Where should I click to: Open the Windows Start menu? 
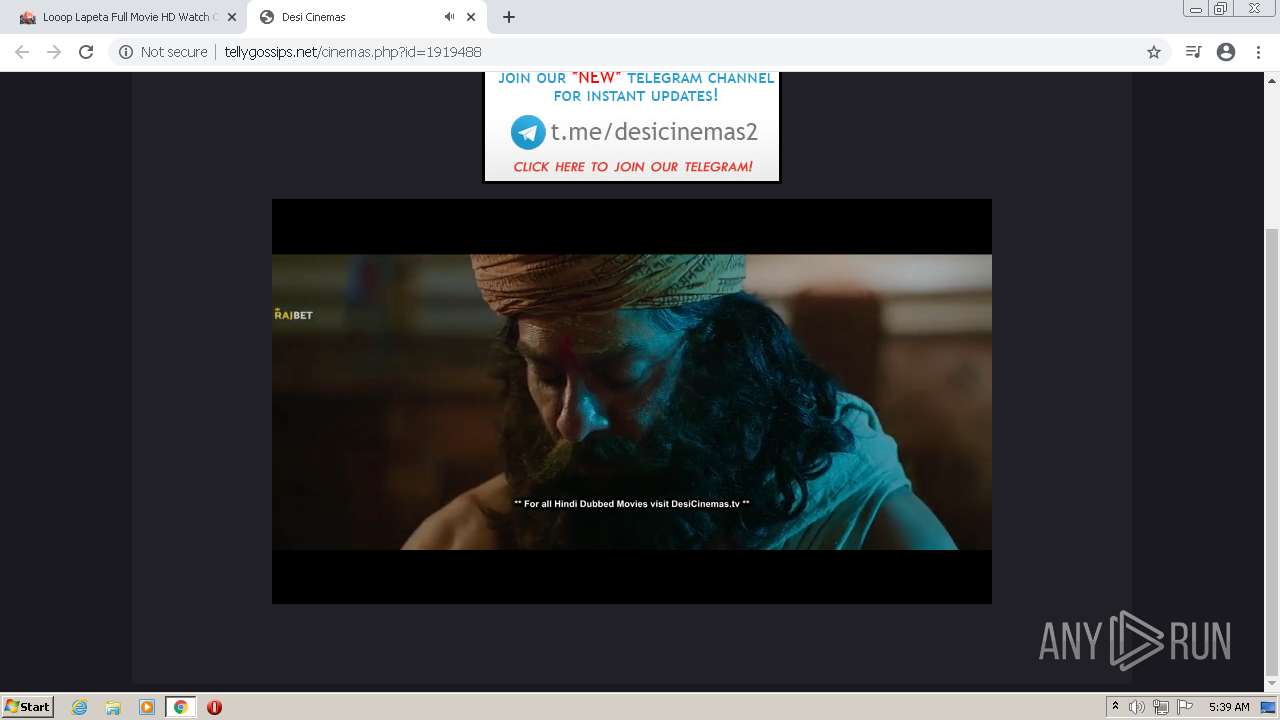click(x=28, y=707)
